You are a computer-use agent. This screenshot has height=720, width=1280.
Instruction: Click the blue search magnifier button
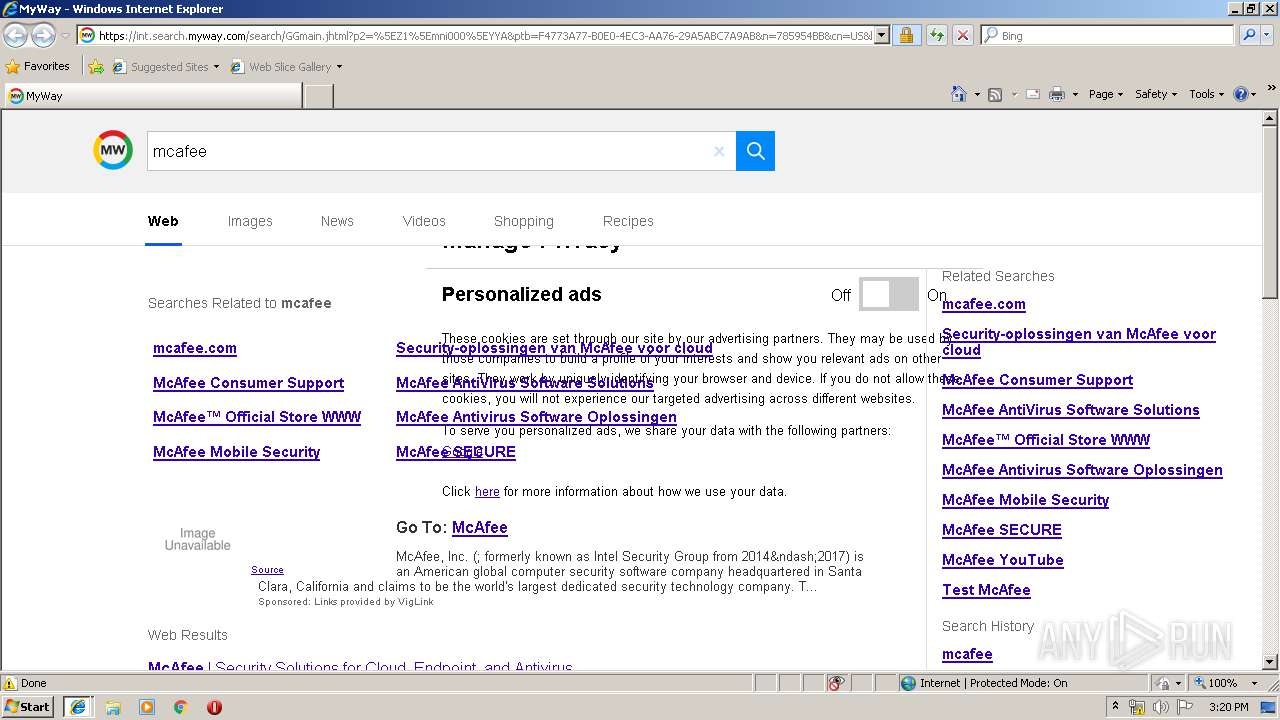tap(755, 151)
